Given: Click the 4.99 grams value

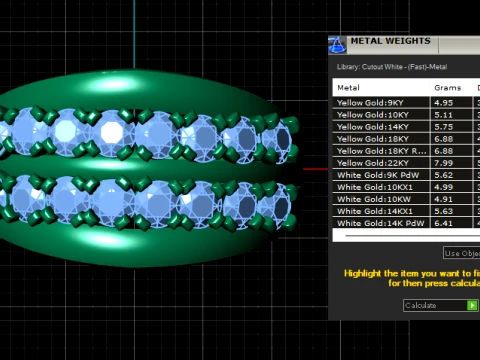Looking at the screenshot, I should tap(444, 187).
